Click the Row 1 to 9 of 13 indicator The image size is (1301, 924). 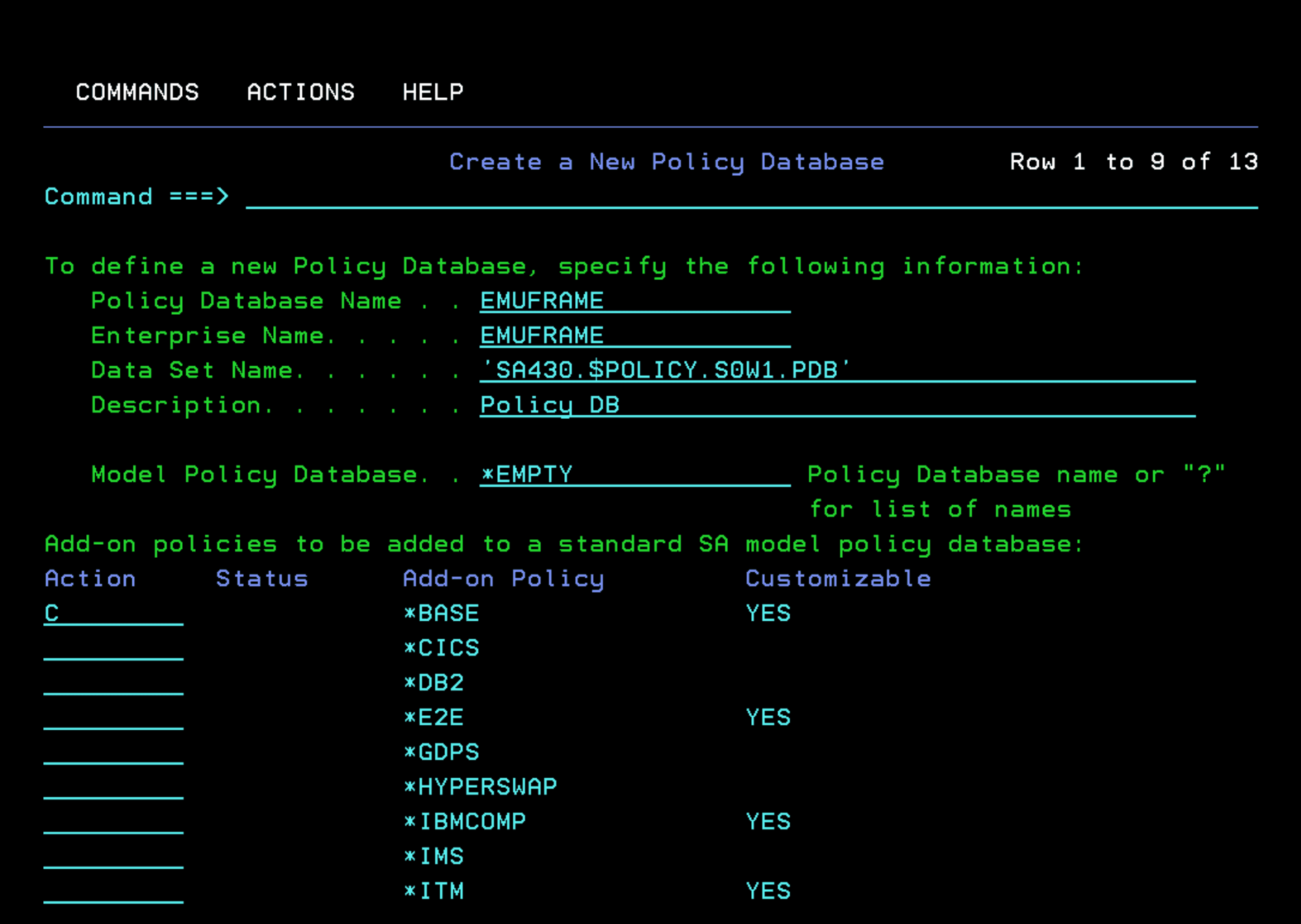point(1133,162)
